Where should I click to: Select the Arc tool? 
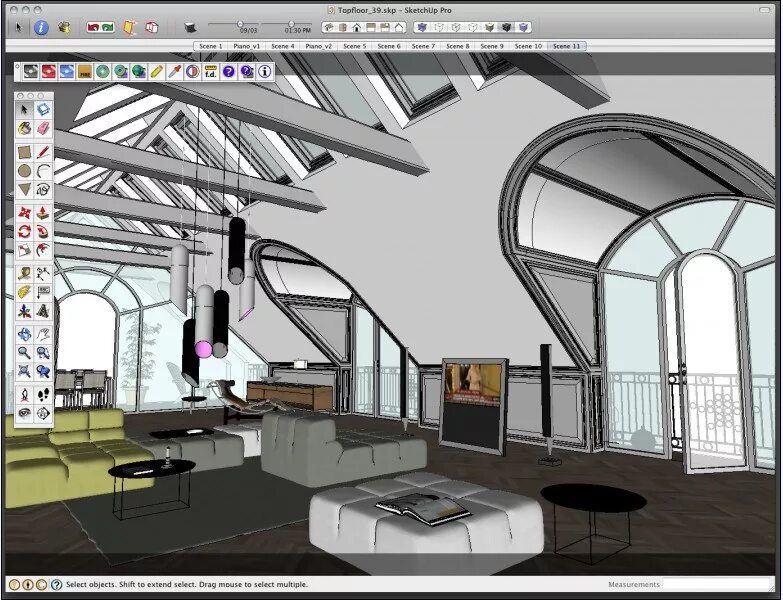pyautogui.click(x=43, y=171)
